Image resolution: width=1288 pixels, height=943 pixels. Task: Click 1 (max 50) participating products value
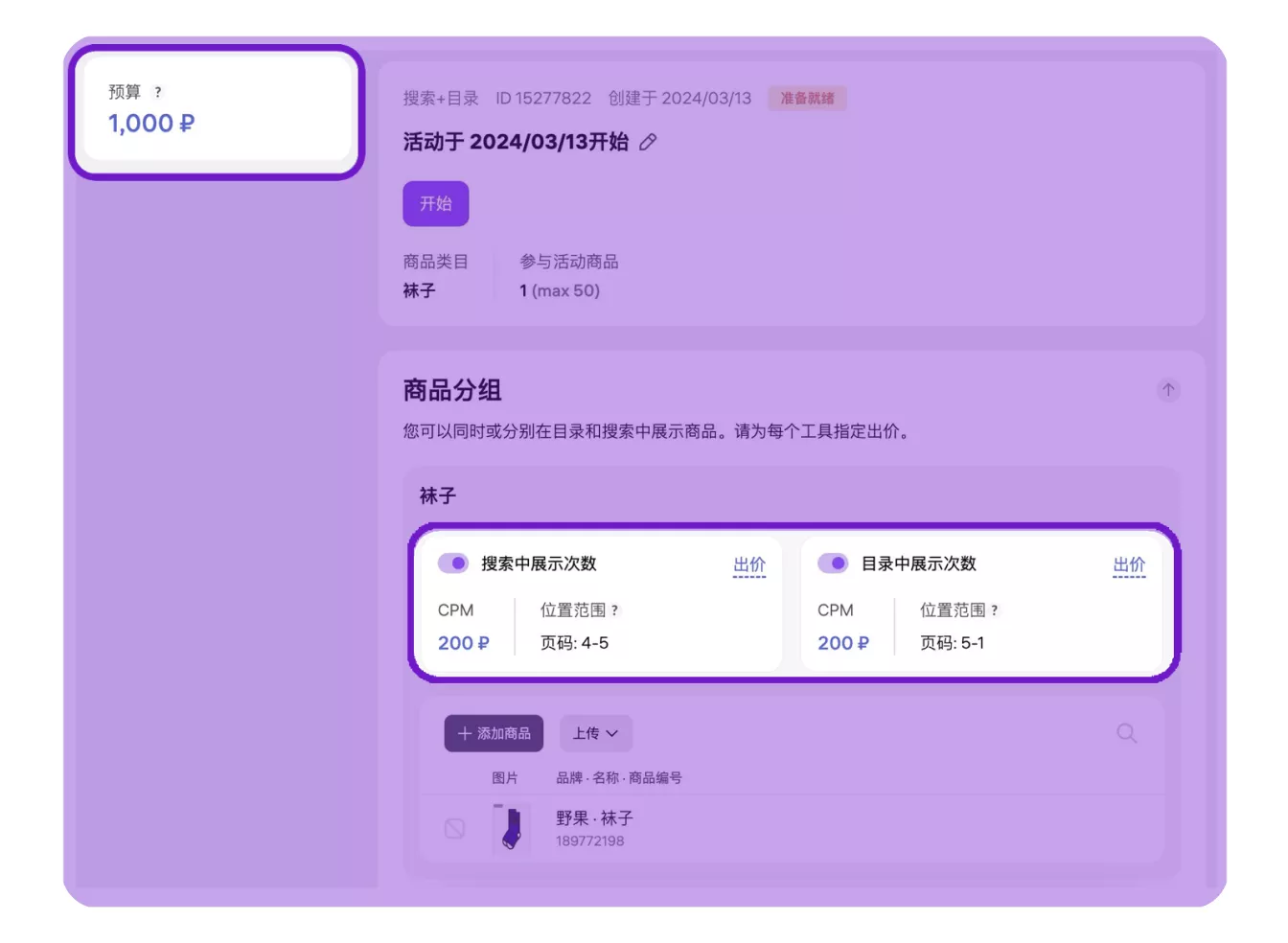pyautogui.click(x=560, y=290)
